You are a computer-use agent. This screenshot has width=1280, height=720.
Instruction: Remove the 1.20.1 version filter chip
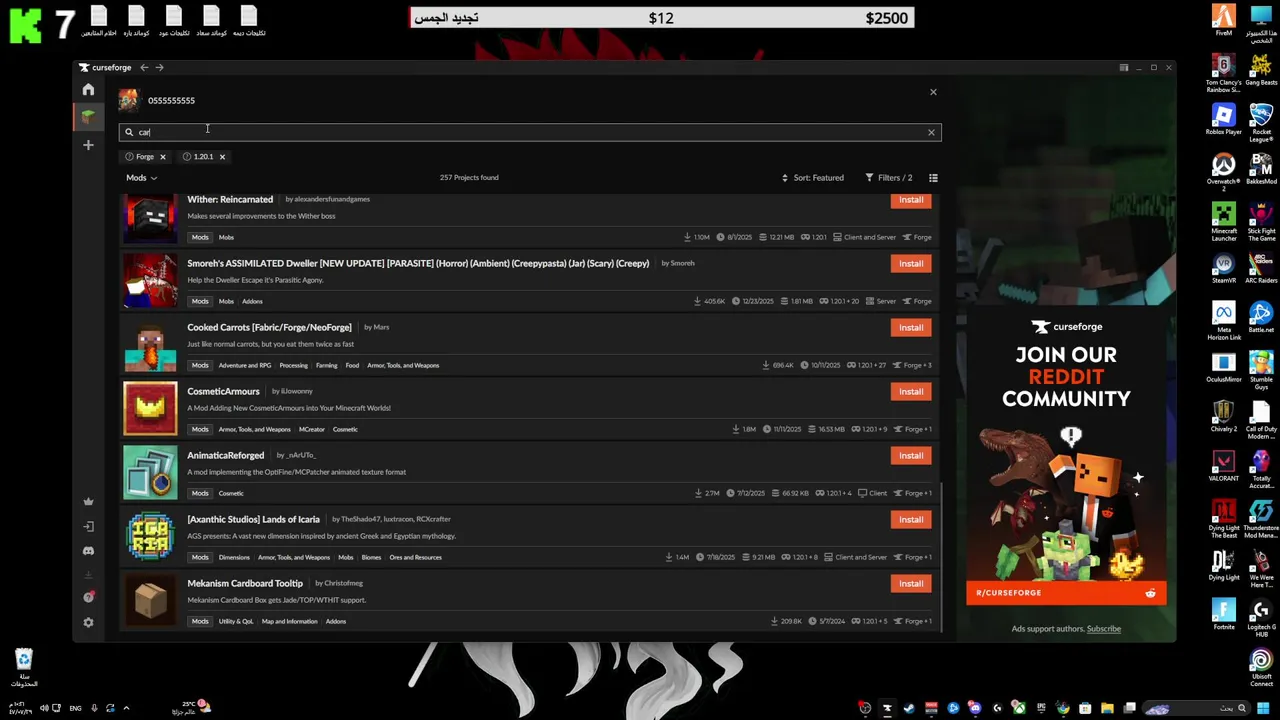pos(222,157)
